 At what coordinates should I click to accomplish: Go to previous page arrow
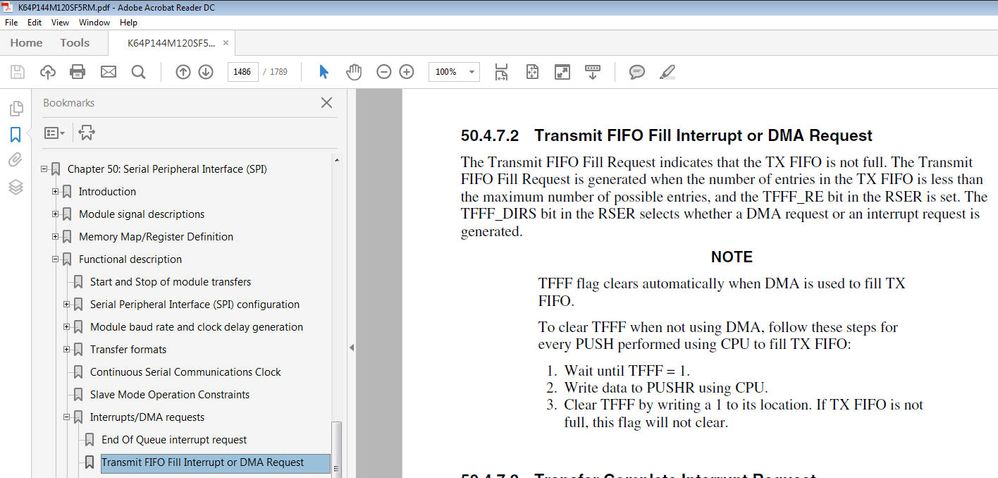pyautogui.click(x=183, y=72)
